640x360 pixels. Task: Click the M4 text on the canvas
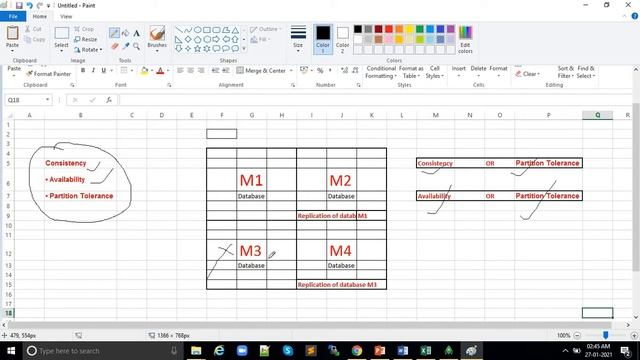tap(340, 251)
